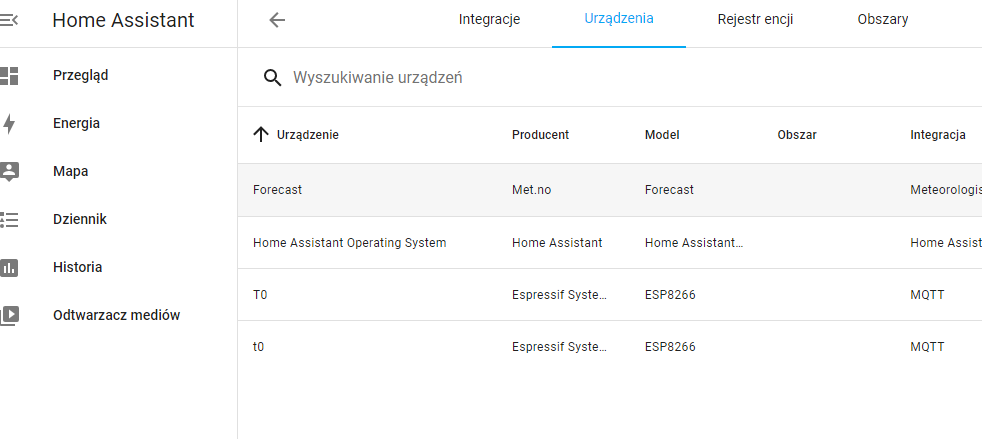The width and height of the screenshot is (982, 439).
Task: Toggle sort order arrow on Urządzenie column
Action: 261,134
